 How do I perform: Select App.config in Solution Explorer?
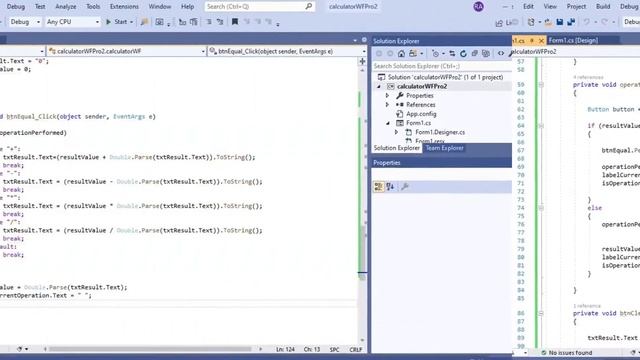(x=421, y=114)
